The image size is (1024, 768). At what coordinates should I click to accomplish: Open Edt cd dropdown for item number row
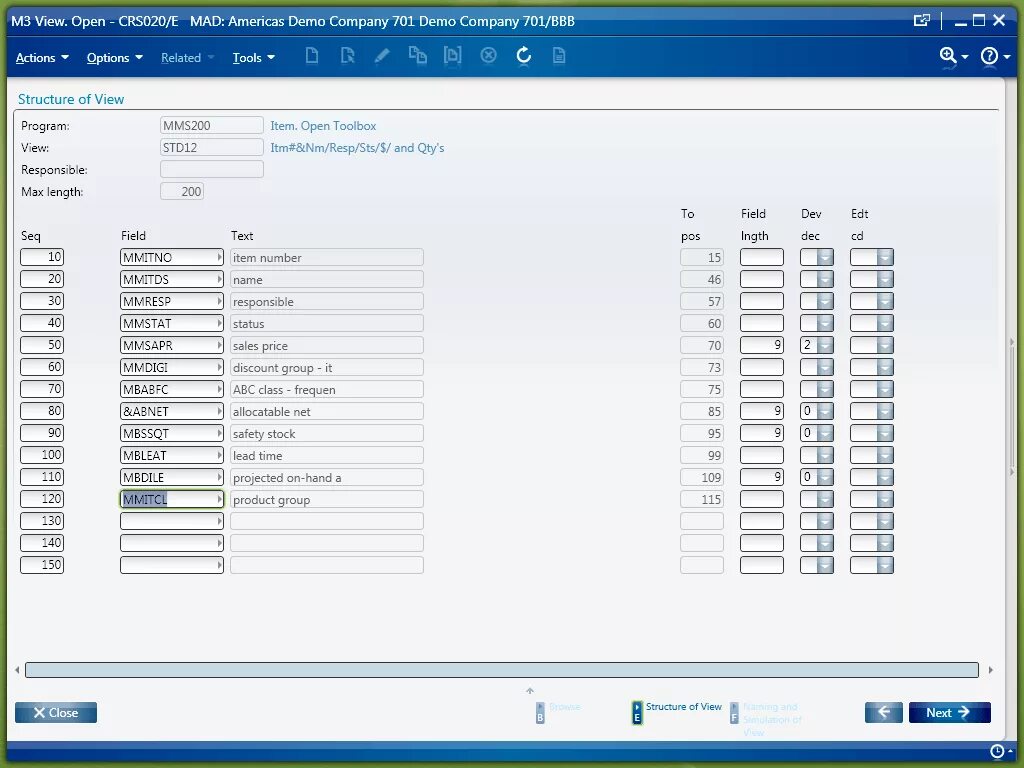pyautogui.click(x=885, y=257)
